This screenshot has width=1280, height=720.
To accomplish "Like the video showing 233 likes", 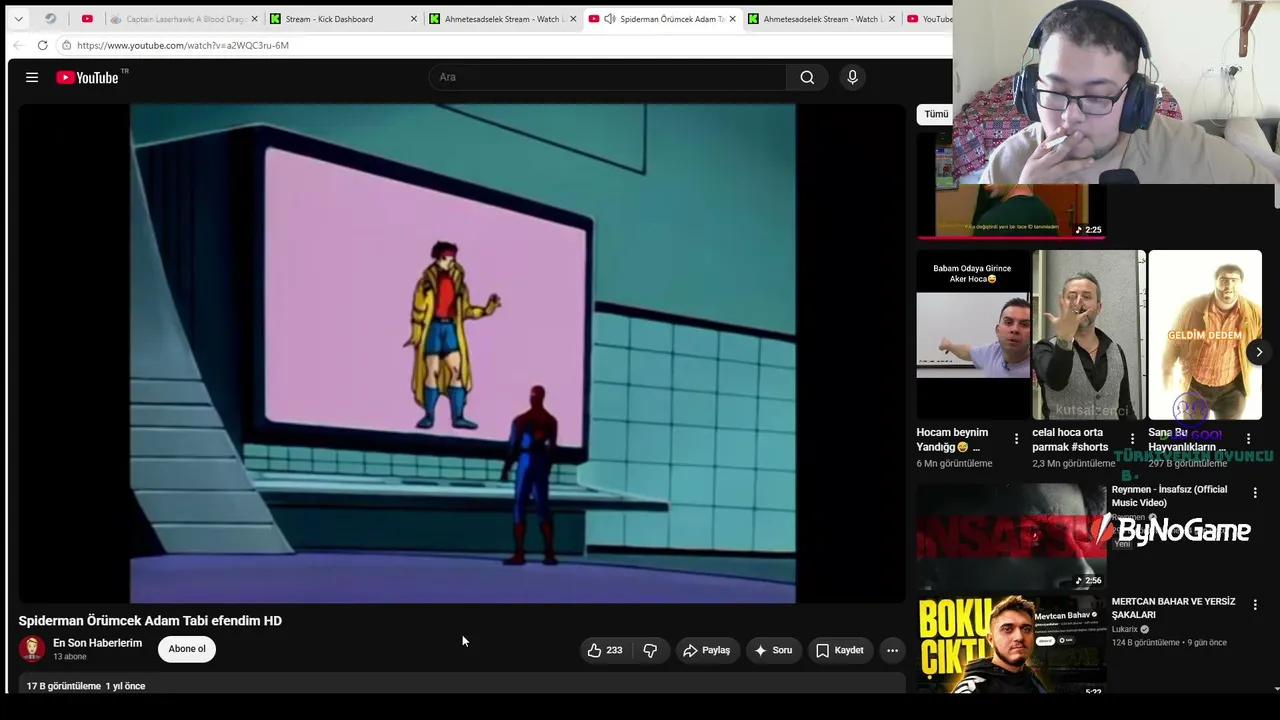I will coord(605,650).
